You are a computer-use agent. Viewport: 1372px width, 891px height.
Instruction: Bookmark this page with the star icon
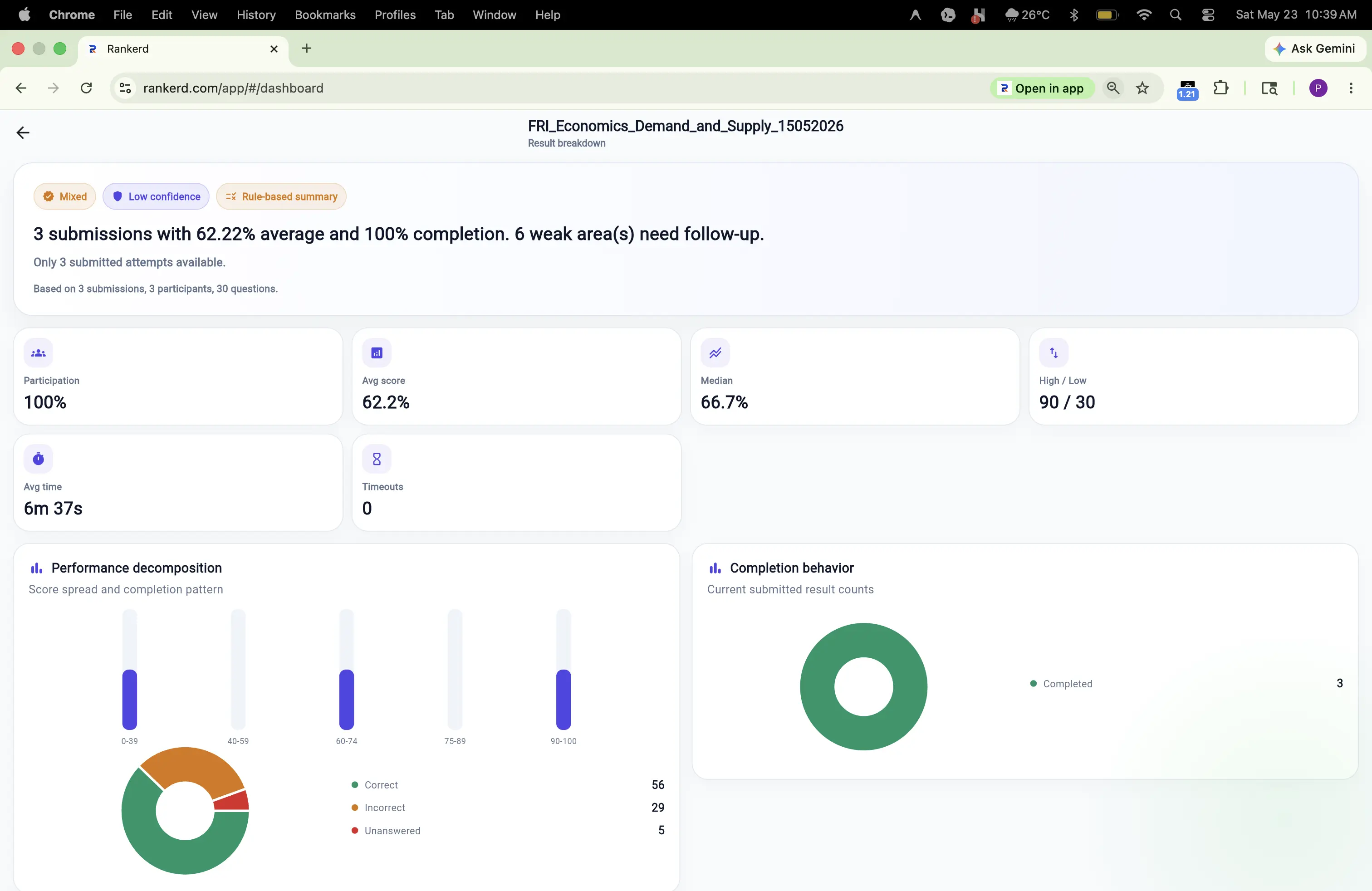click(x=1142, y=88)
